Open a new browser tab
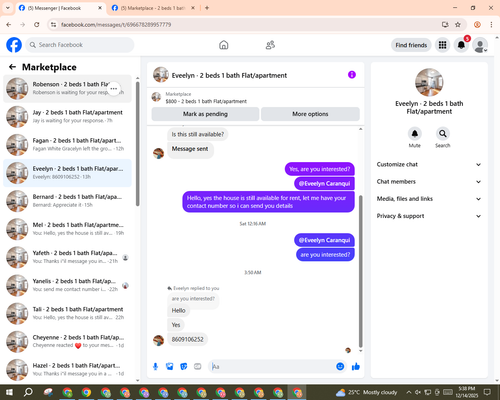 [207, 8]
